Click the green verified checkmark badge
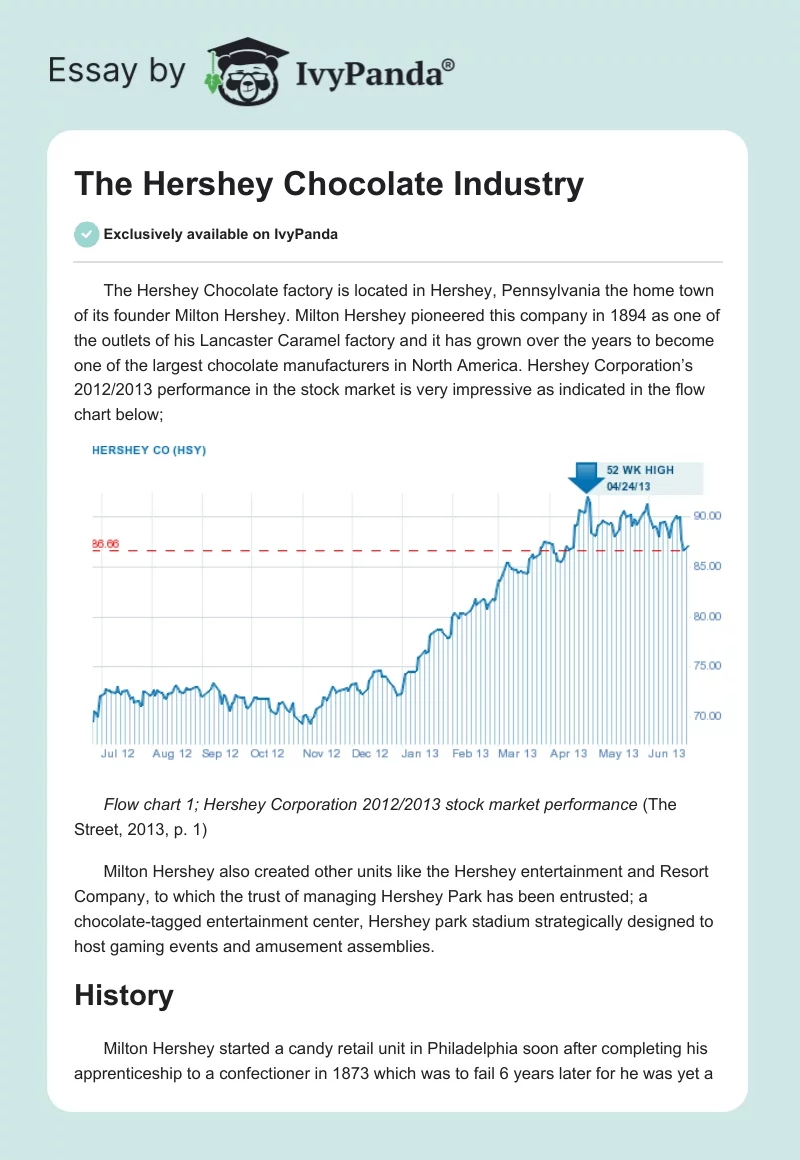 (86, 234)
